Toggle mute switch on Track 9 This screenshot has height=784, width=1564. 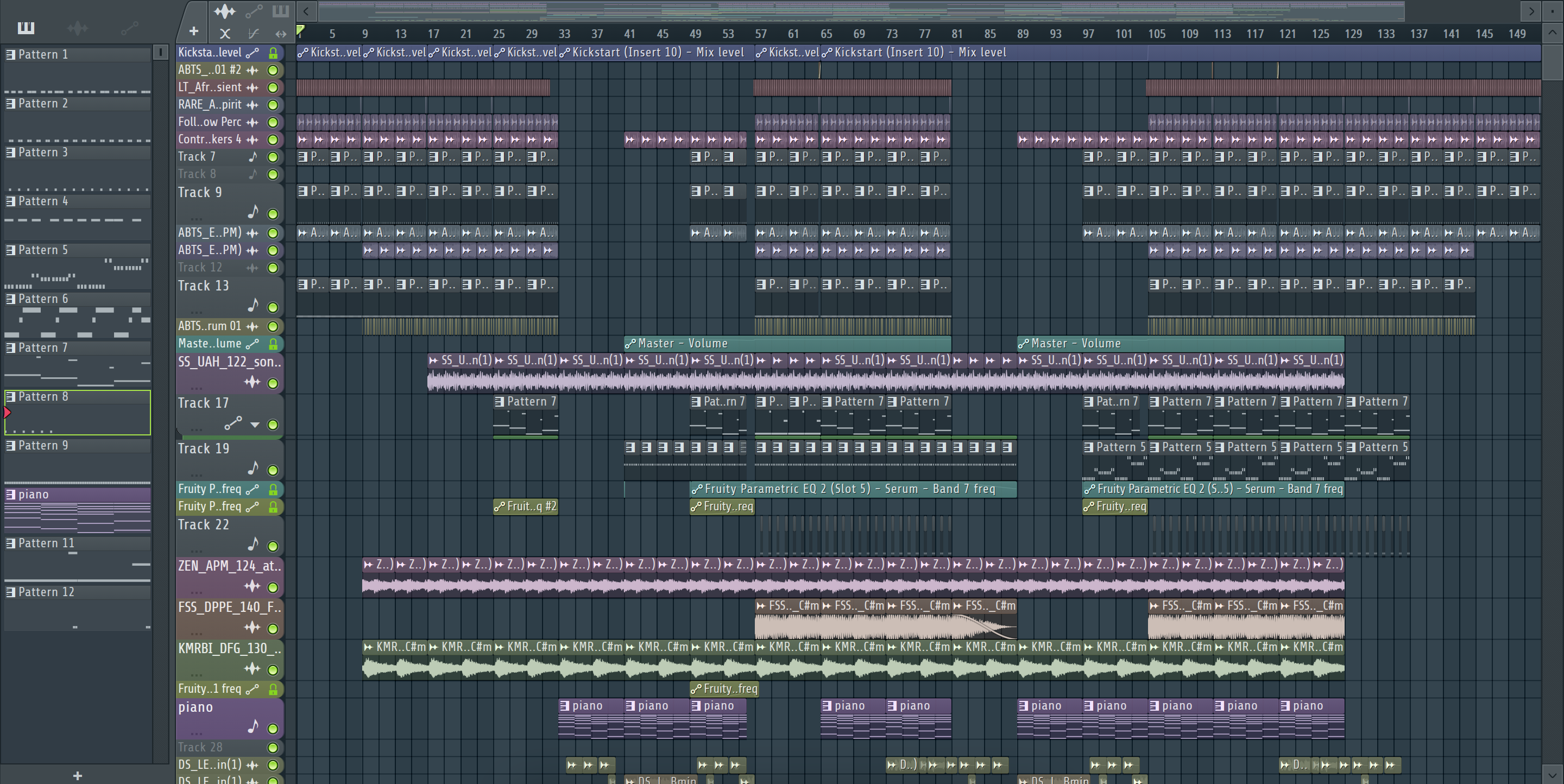click(x=273, y=214)
